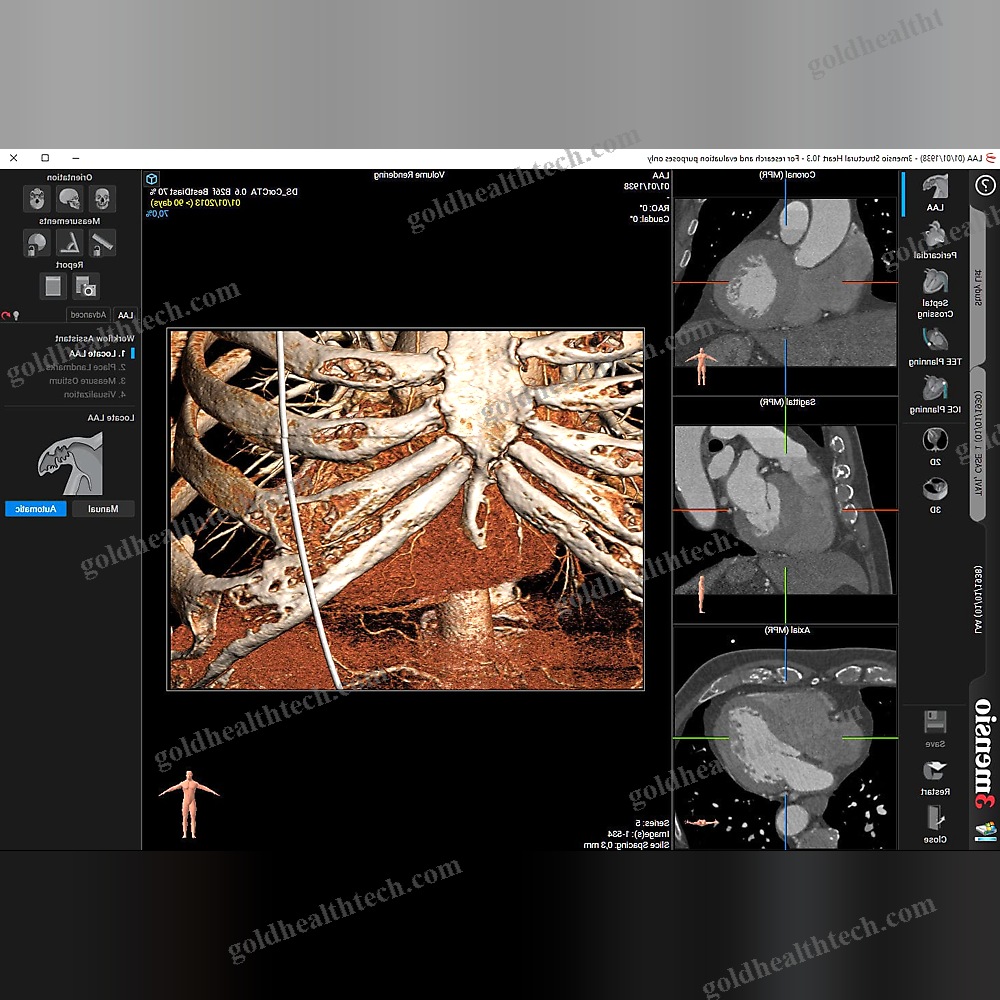Click the Sagittal (MPR) view title
The image size is (1000, 1000).
click(x=787, y=402)
